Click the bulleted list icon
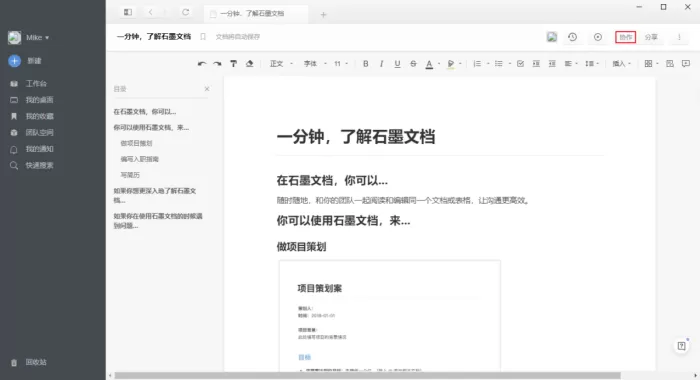Viewport: 700px width, 380px height. [499, 64]
